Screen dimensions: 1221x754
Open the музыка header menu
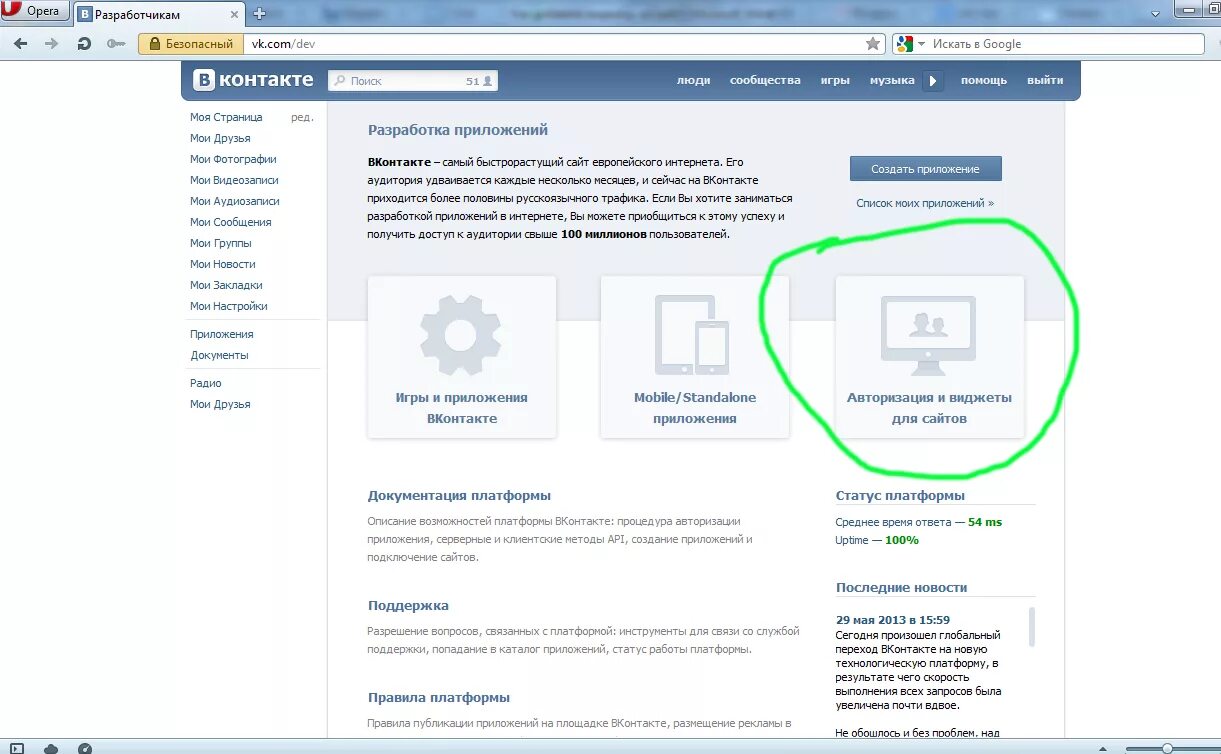pyautogui.click(x=892, y=80)
